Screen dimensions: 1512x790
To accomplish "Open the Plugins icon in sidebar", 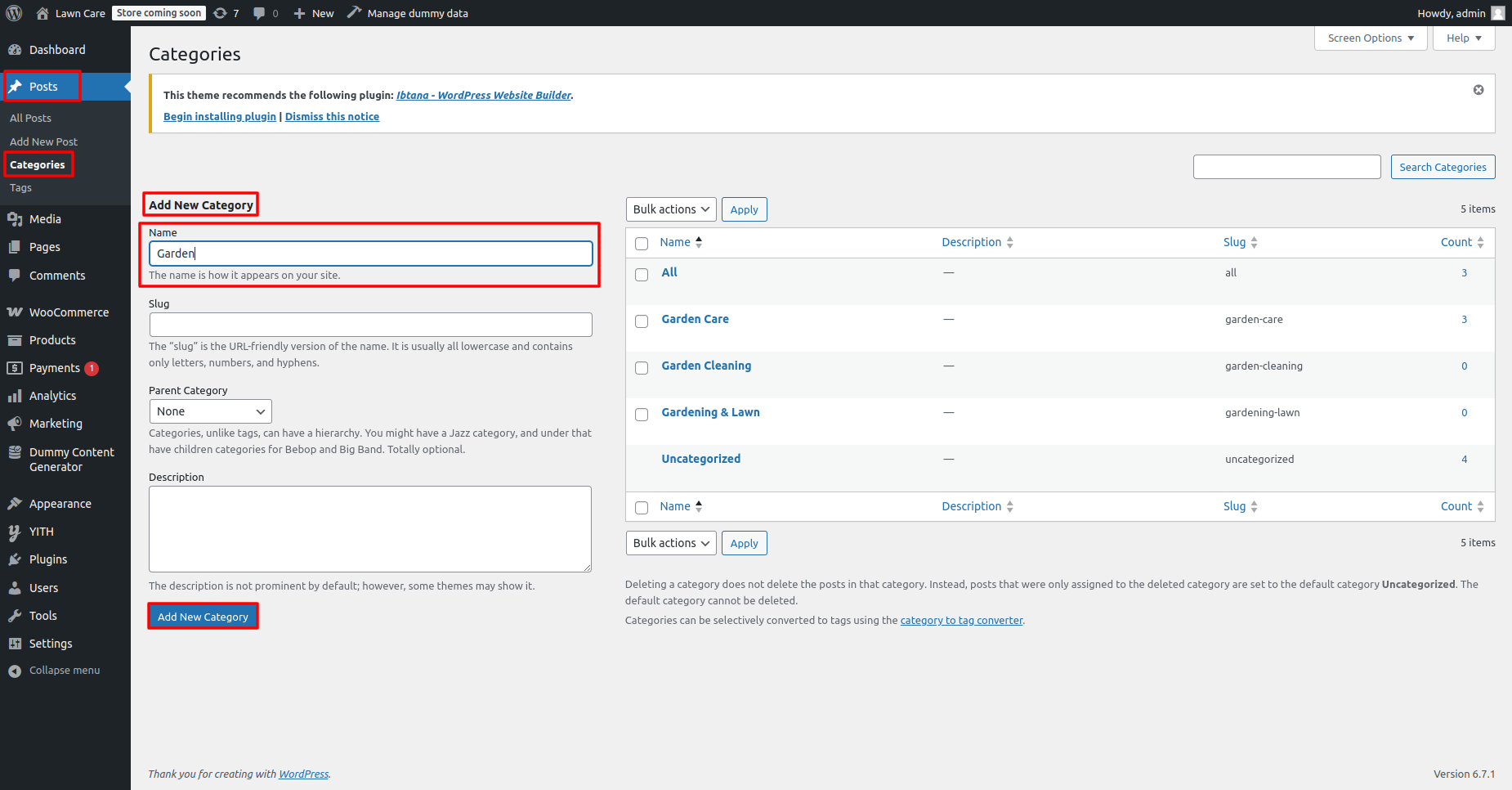I will point(15,559).
